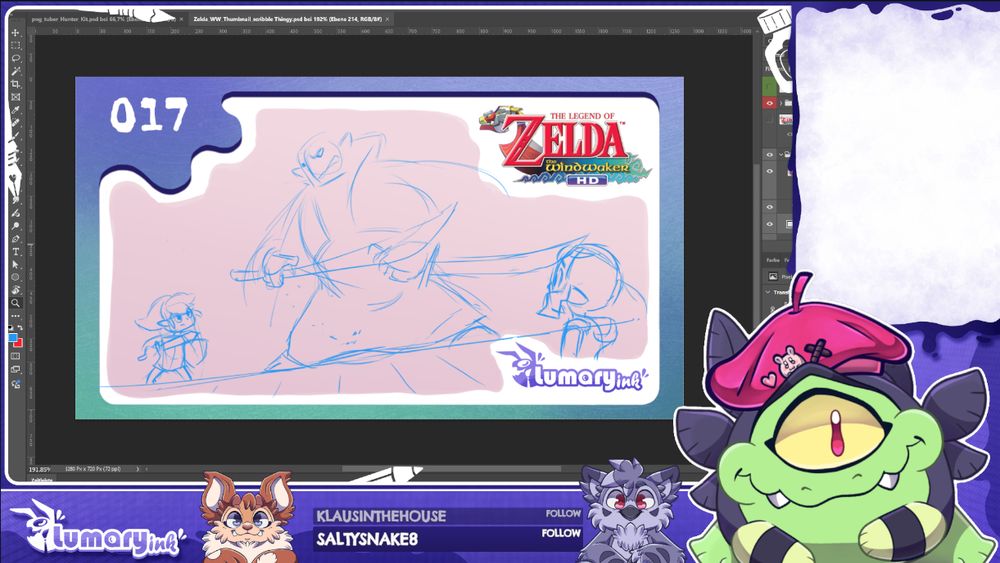Select the Crop tool
This screenshot has width=1000, height=563.
[15, 84]
